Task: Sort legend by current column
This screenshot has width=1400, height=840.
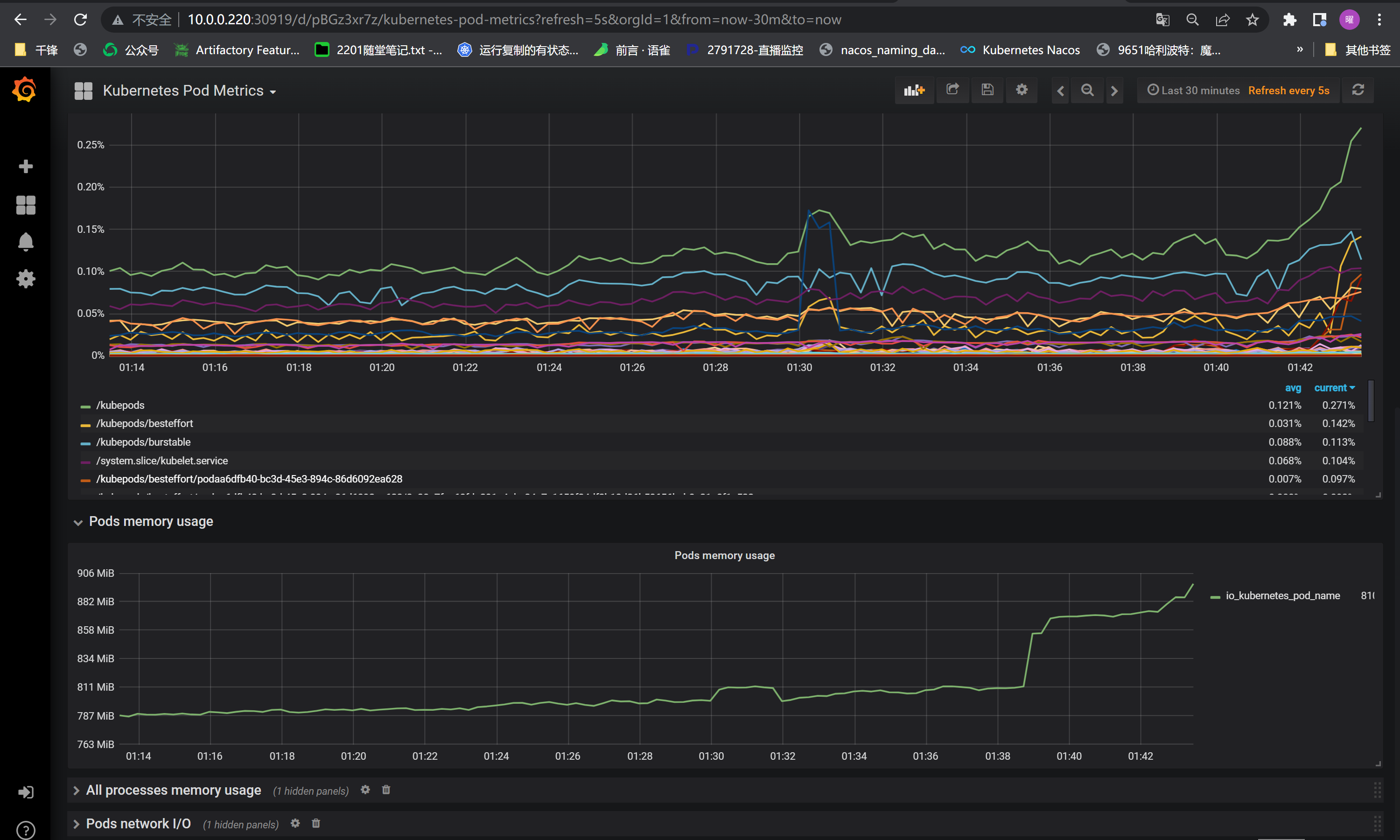Action: click(x=1334, y=388)
